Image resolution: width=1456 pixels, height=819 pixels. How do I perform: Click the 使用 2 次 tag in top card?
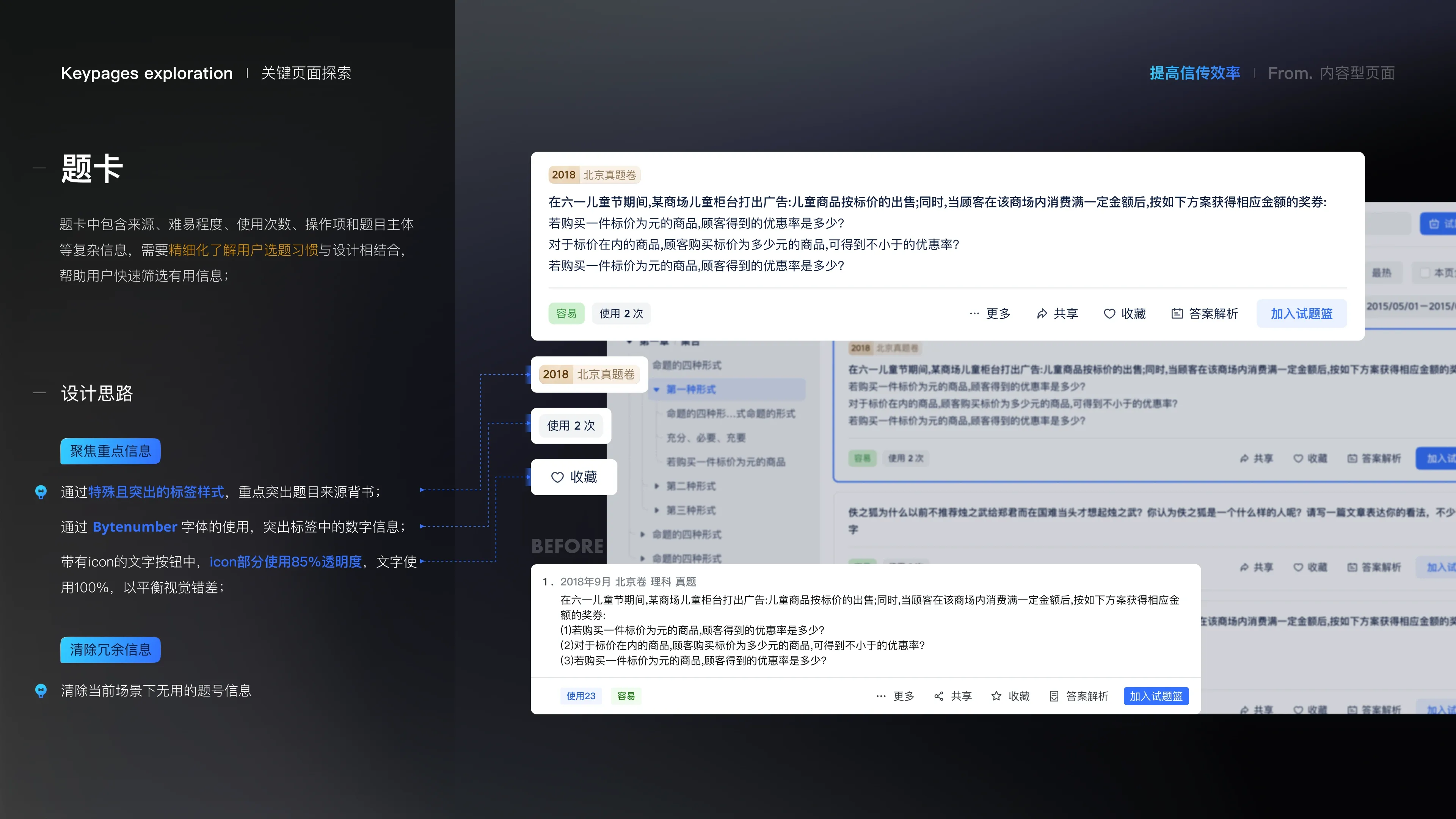click(x=621, y=314)
